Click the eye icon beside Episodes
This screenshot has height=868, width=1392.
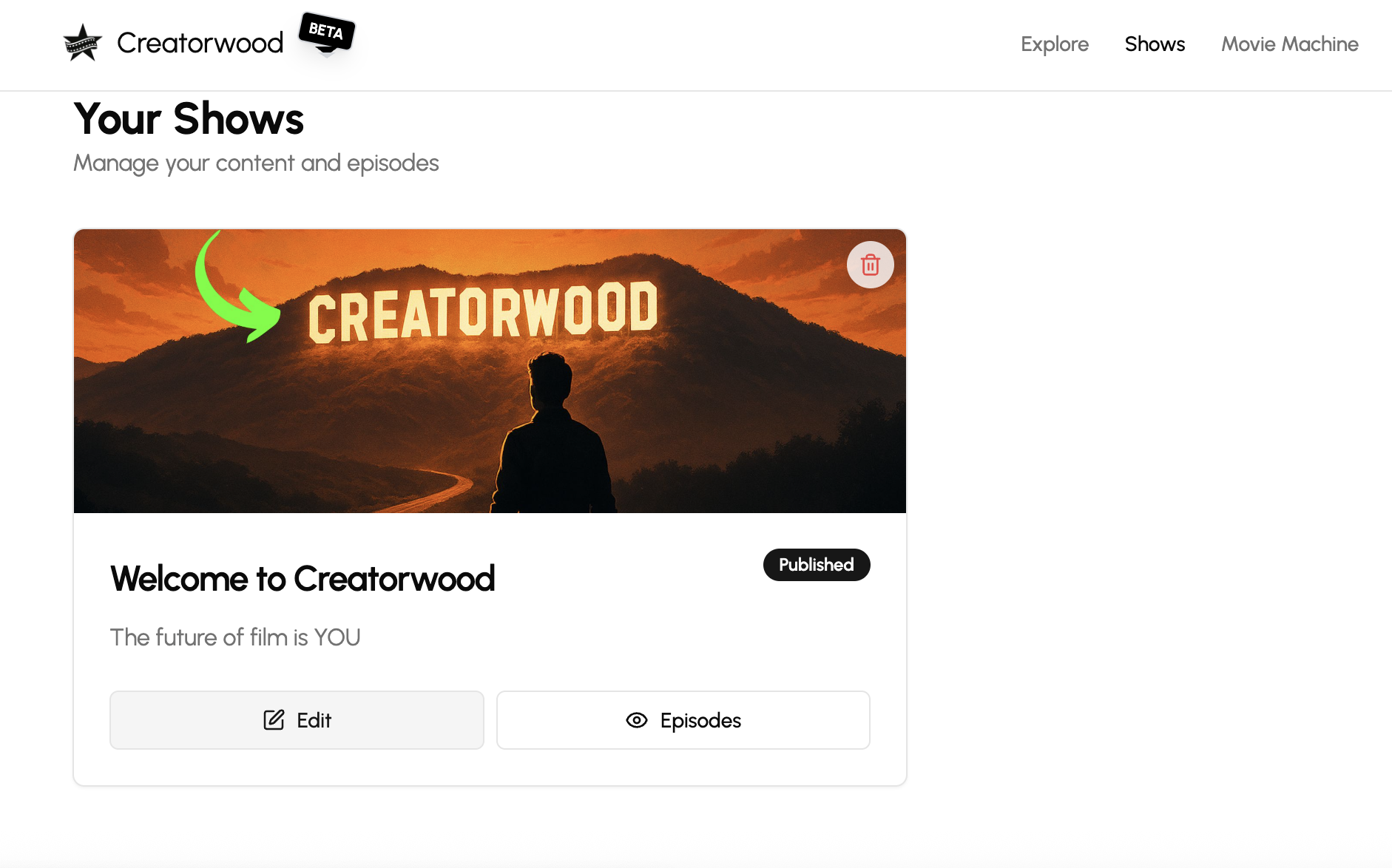point(636,720)
